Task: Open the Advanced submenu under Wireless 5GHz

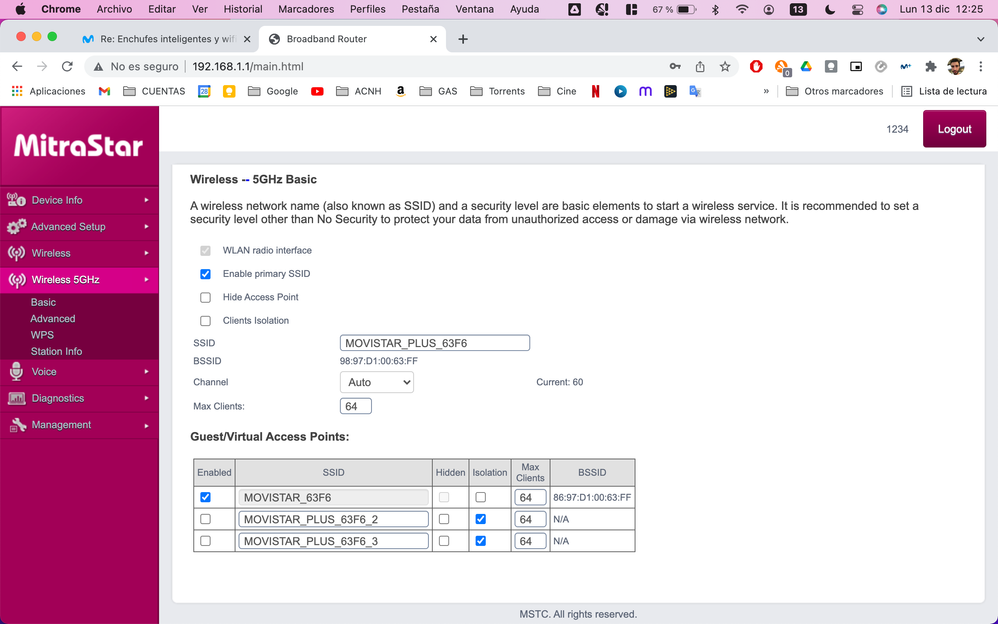Action: (x=52, y=319)
